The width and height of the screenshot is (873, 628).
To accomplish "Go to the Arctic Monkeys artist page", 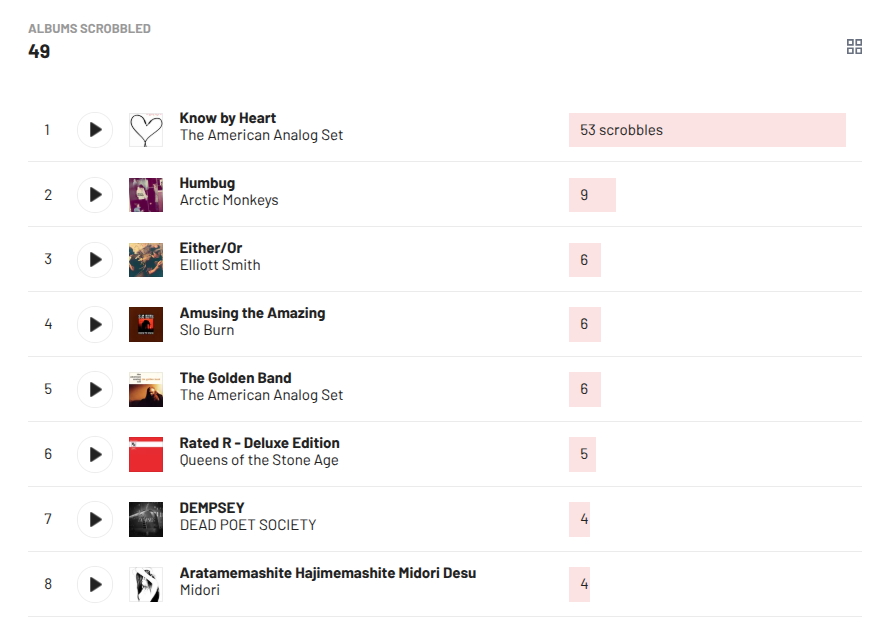I will click(229, 200).
